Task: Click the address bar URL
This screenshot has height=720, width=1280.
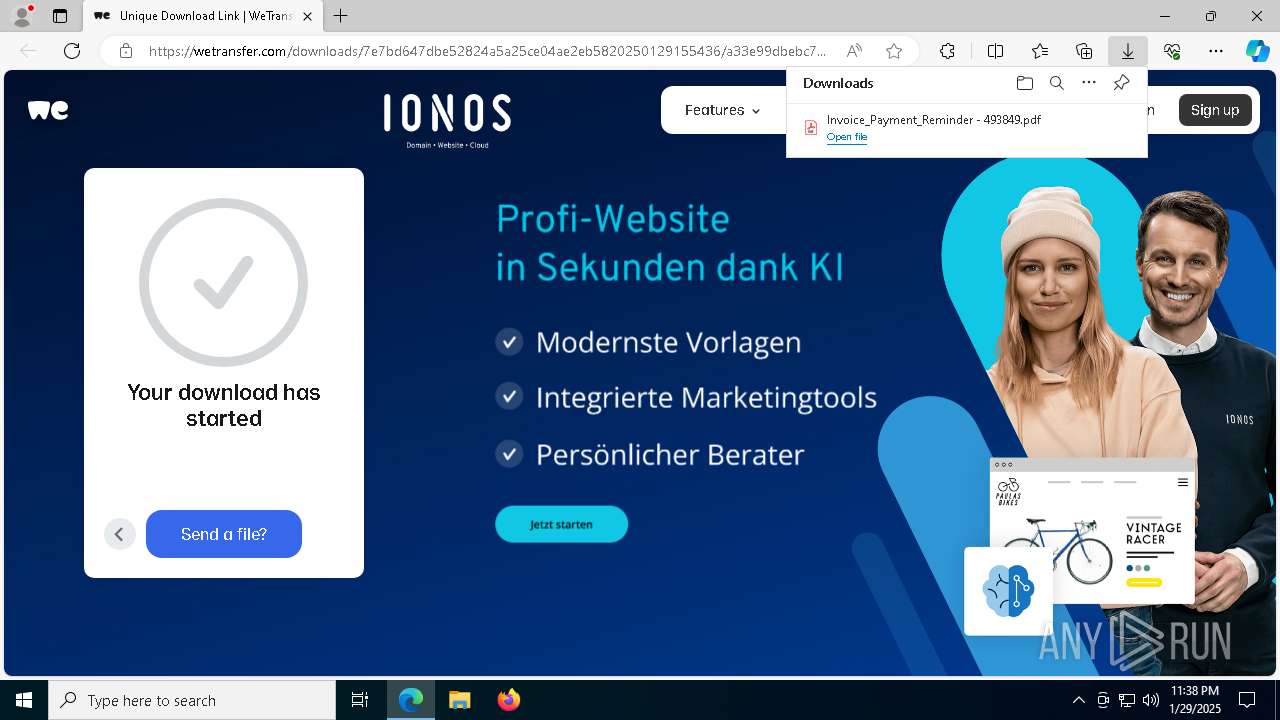Action: 487,51
